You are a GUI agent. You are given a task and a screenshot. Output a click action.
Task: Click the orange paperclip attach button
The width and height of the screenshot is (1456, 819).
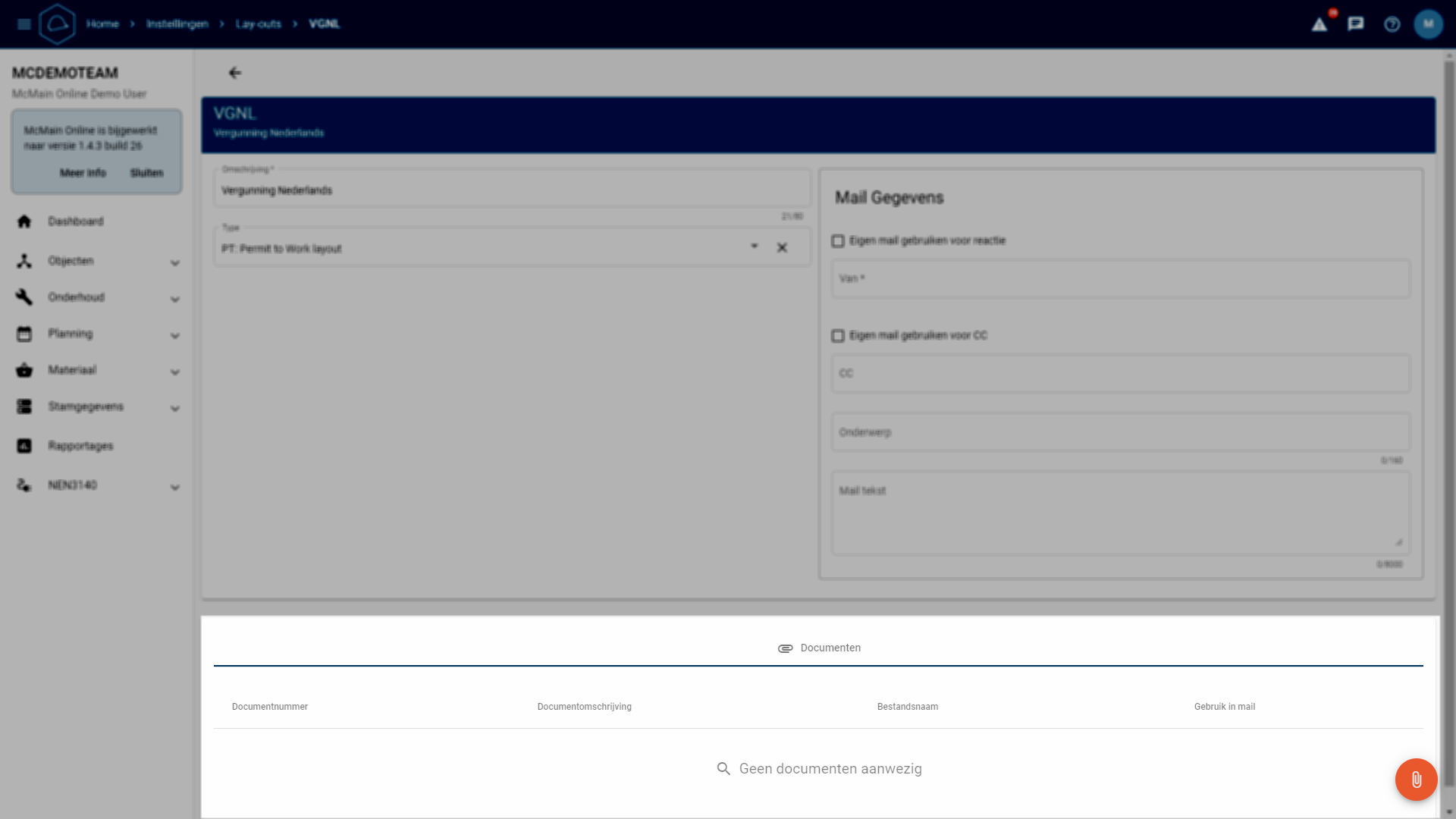[1416, 780]
